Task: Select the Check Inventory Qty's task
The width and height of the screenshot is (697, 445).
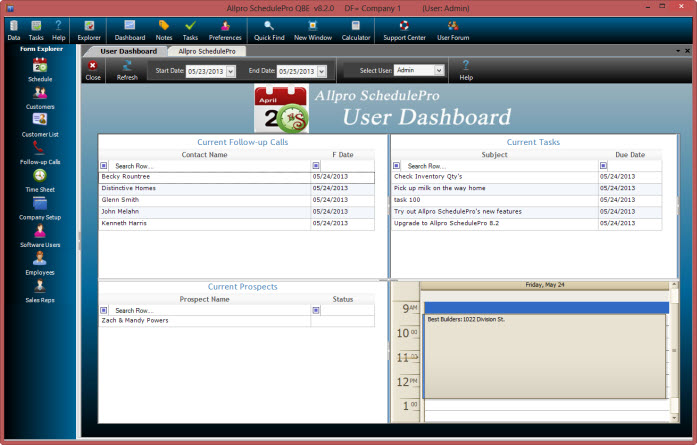Action: tap(526, 177)
